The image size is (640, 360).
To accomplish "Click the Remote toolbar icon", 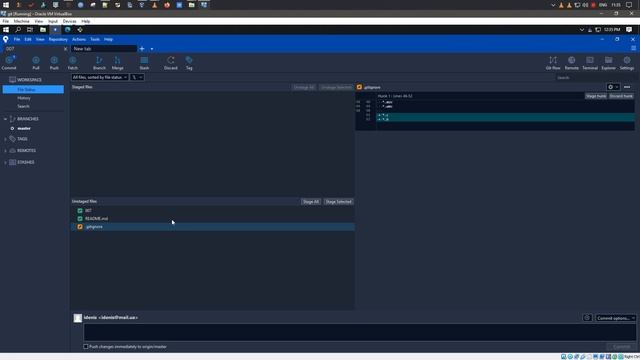I will point(571,63).
